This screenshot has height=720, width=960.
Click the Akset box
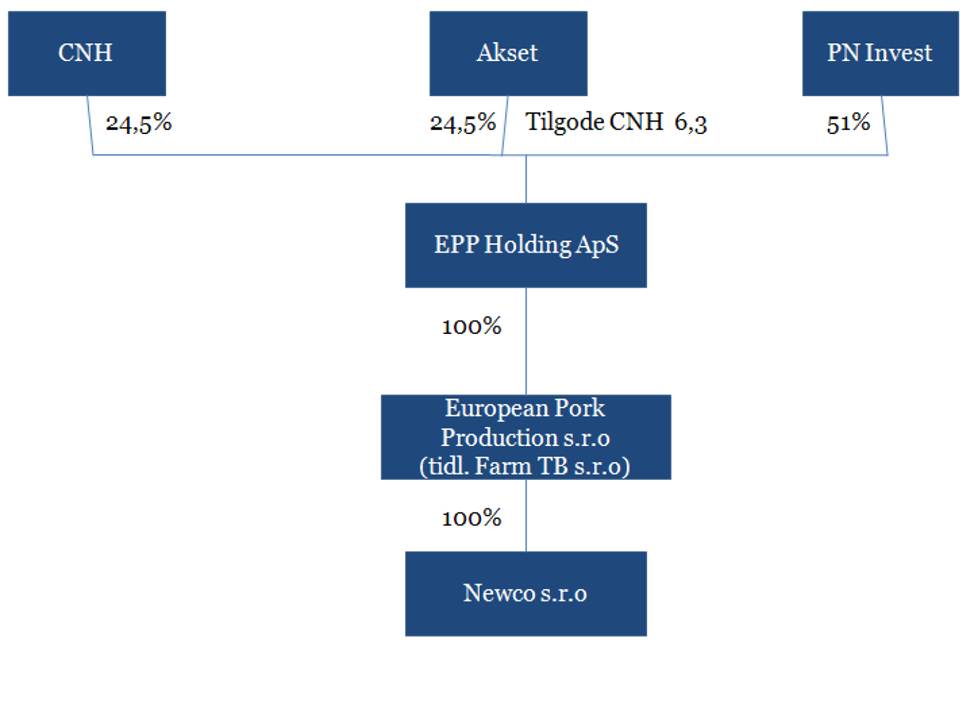pos(508,53)
